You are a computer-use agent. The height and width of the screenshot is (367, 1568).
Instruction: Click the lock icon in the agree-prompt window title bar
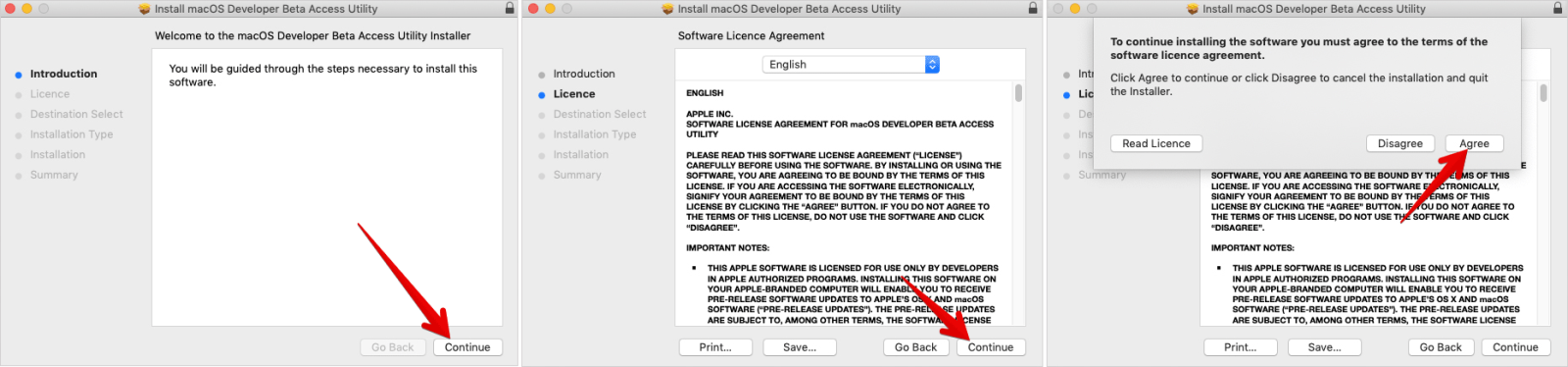pyautogui.click(x=1558, y=8)
